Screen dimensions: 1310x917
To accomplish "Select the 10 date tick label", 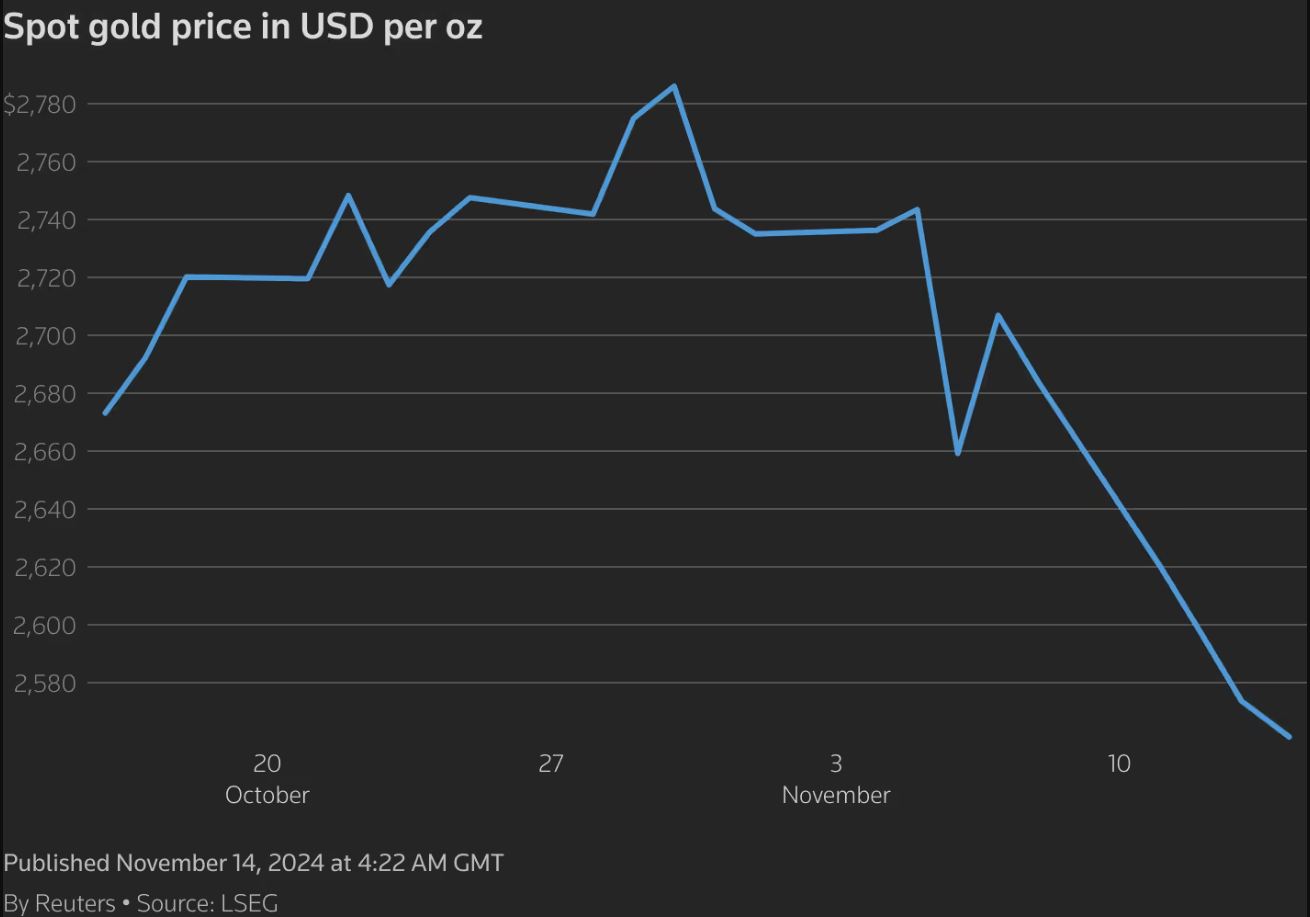I will 1119,764.
